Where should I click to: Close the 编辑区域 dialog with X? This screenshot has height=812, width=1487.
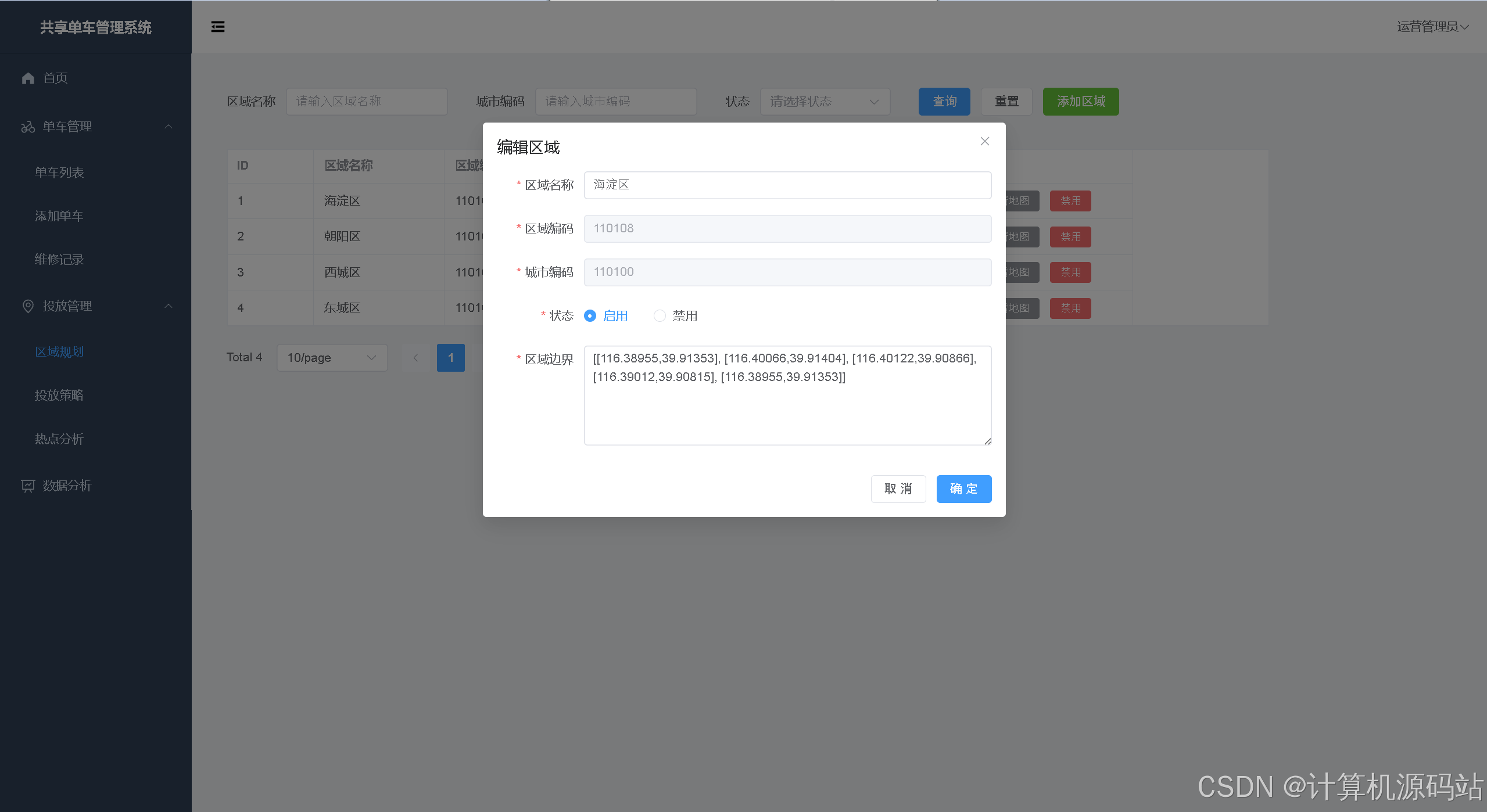tap(984, 141)
